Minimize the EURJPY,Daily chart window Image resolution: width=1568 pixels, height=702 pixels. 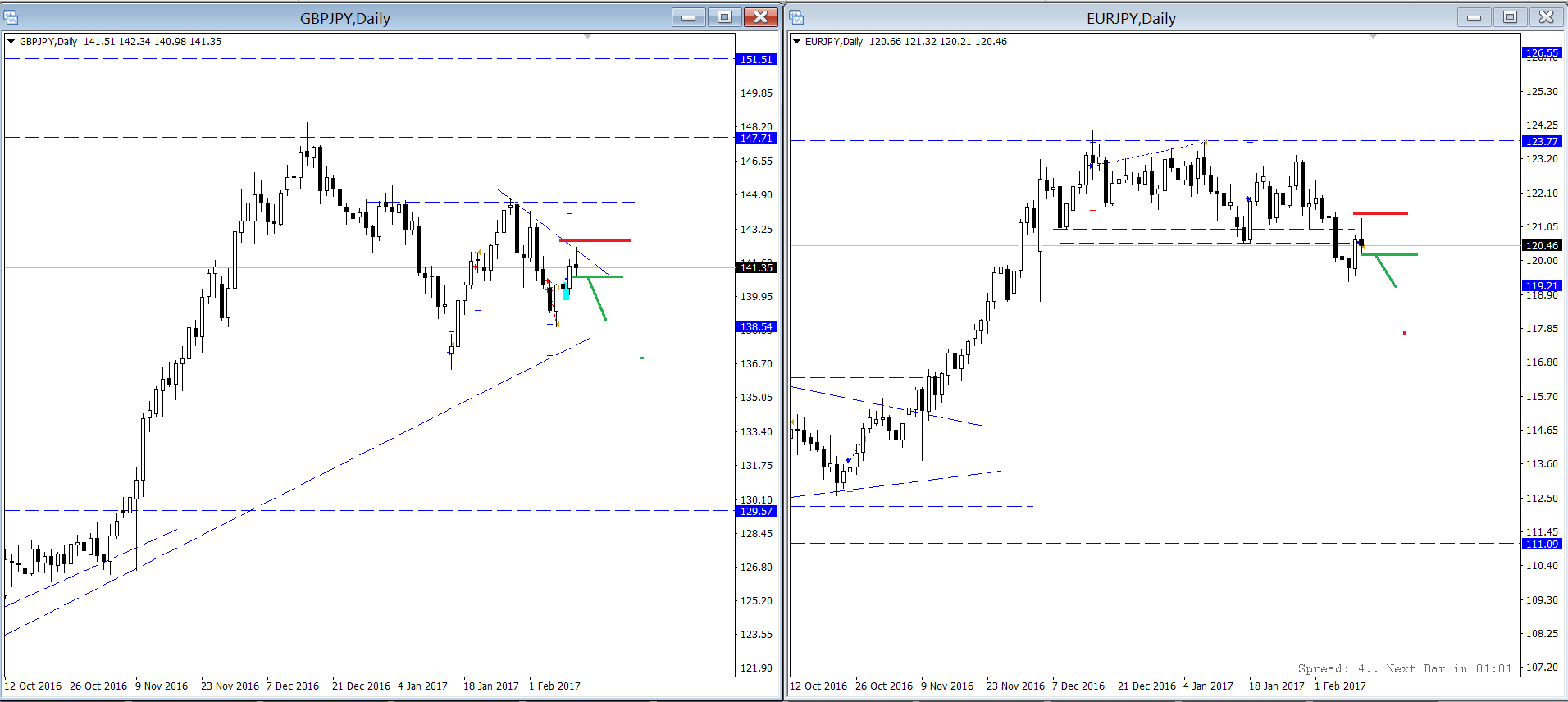[1474, 17]
